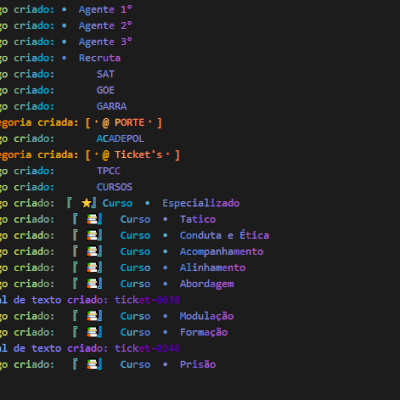Click the Recruta role name
Image resolution: width=400 pixels, height=400 pixels.
pos(99,58)
